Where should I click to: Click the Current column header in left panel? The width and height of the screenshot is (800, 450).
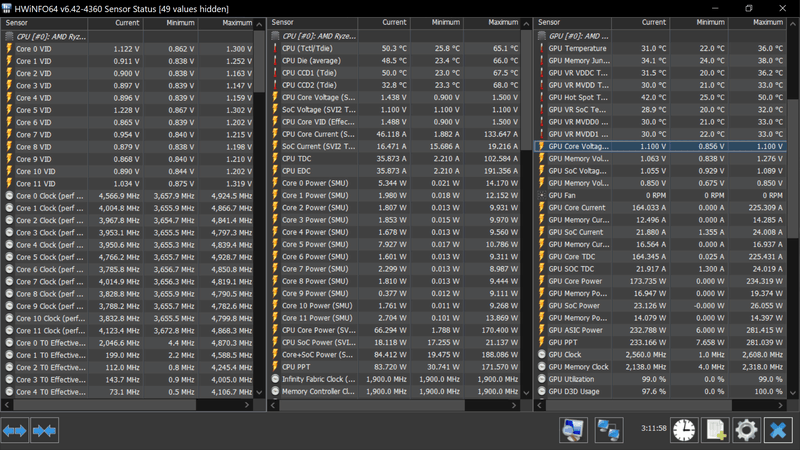[x=116, y=23]
